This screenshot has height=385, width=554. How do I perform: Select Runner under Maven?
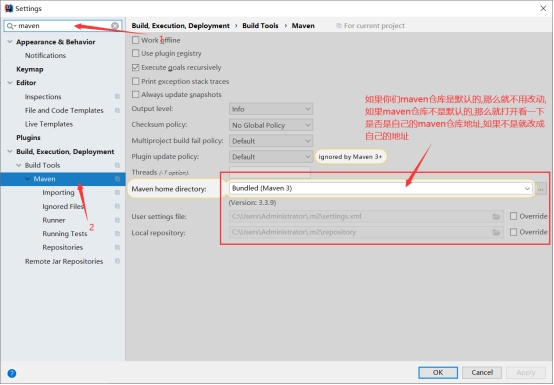[x=54, y=220]
